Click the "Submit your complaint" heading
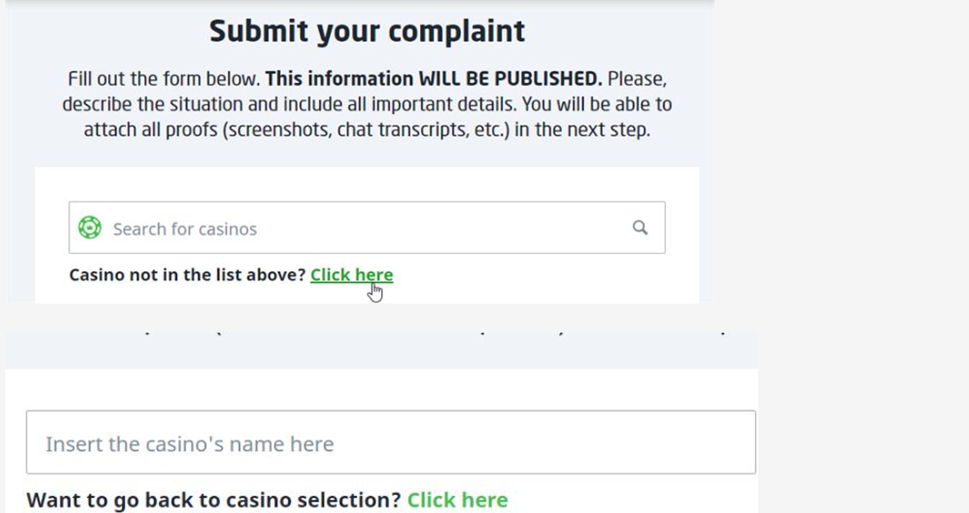The height and width of the screenshot is (513, 969). 367,31
